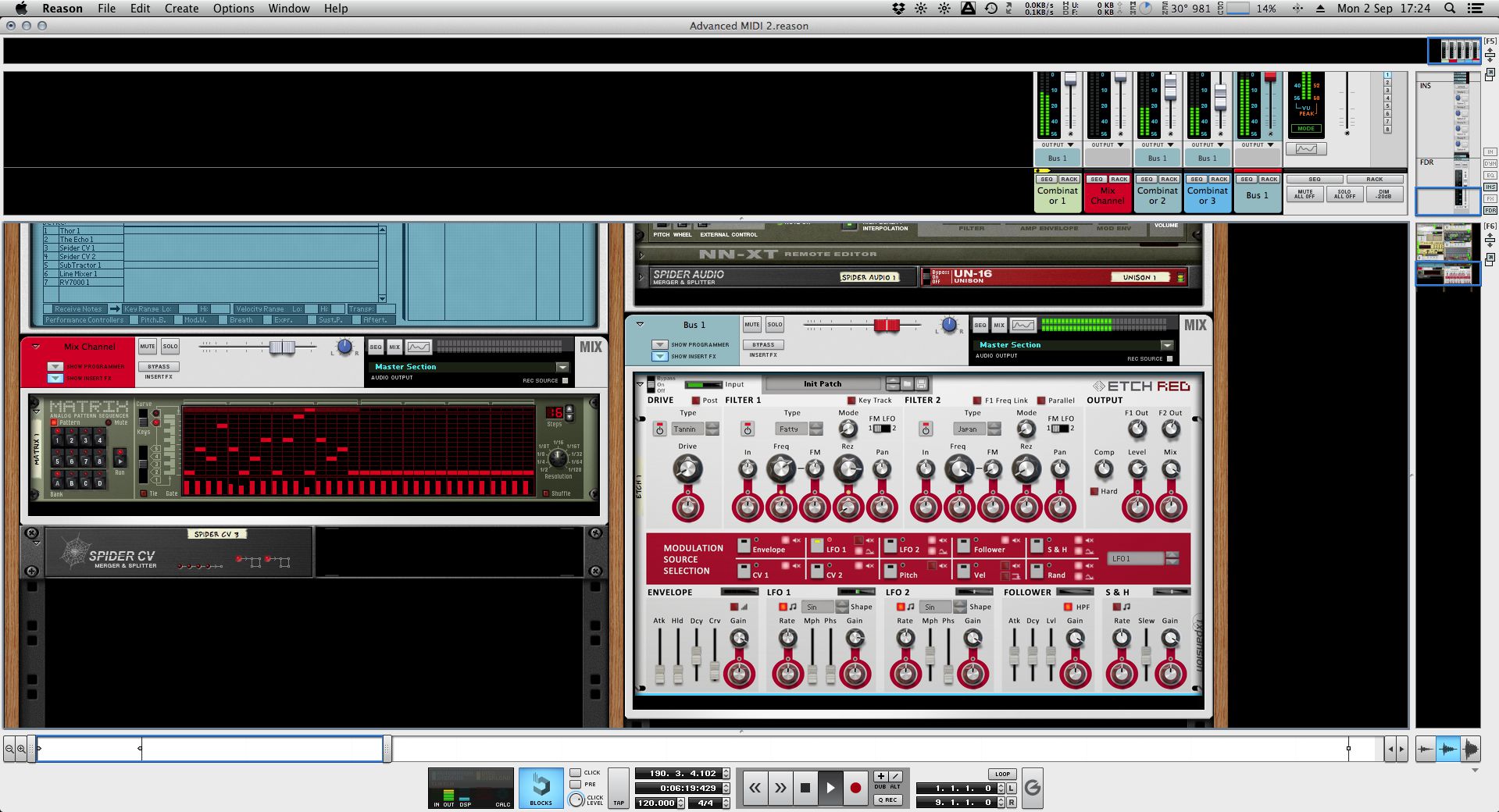
Task: Open the Reason application menu
Action: [62, 9]
